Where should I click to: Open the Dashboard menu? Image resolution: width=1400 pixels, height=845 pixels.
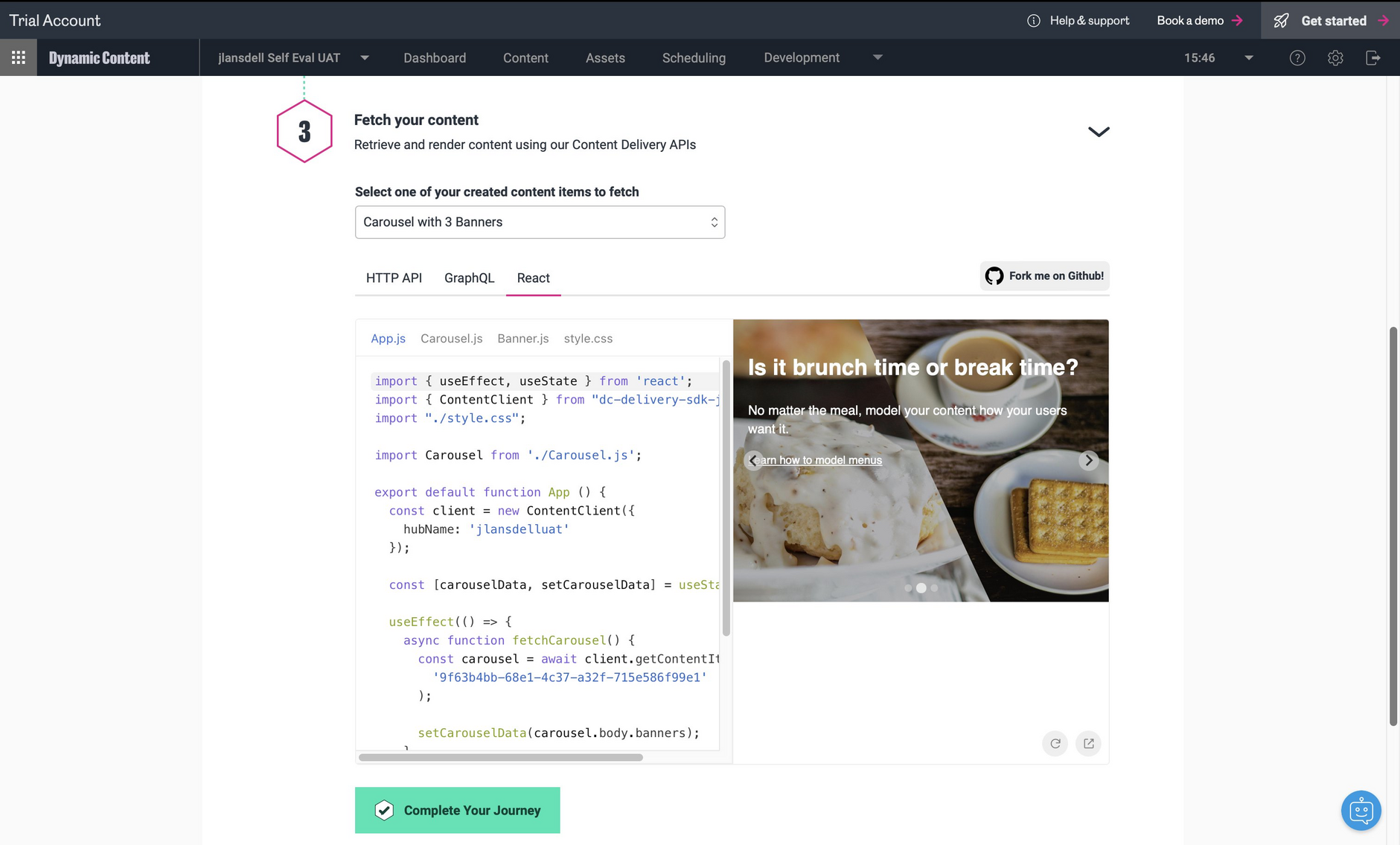pos(435,58)
